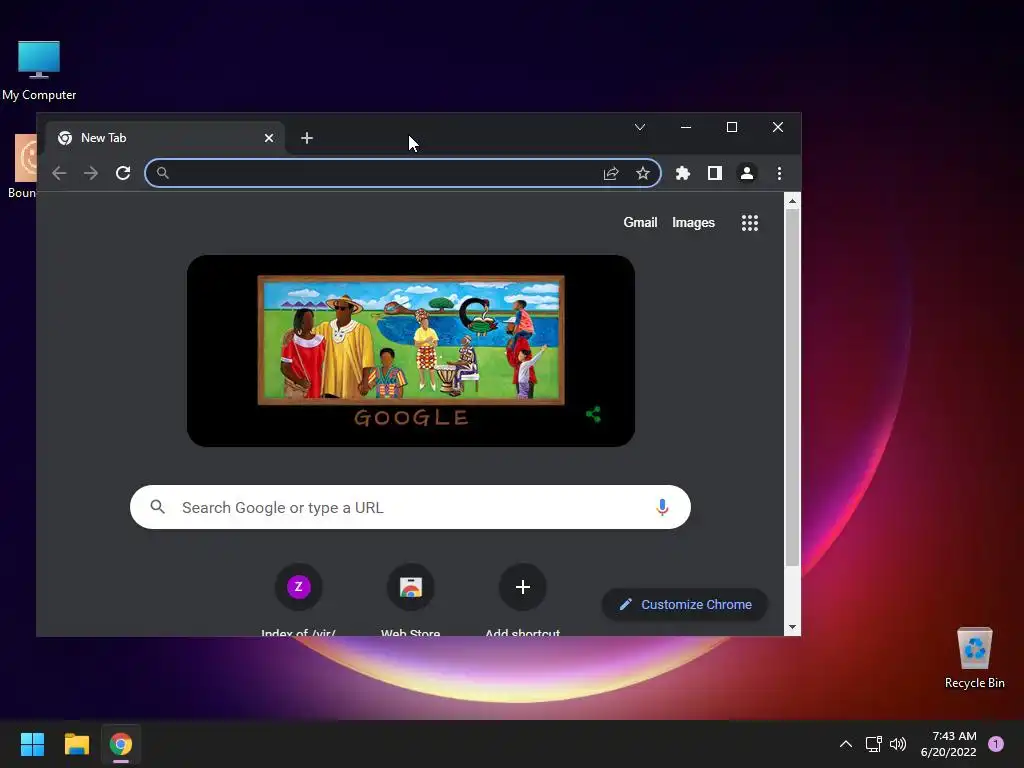Screen dimensions: 1024x768
Task: Open the side panel icon in the toolbar
Action: [714, 173]
